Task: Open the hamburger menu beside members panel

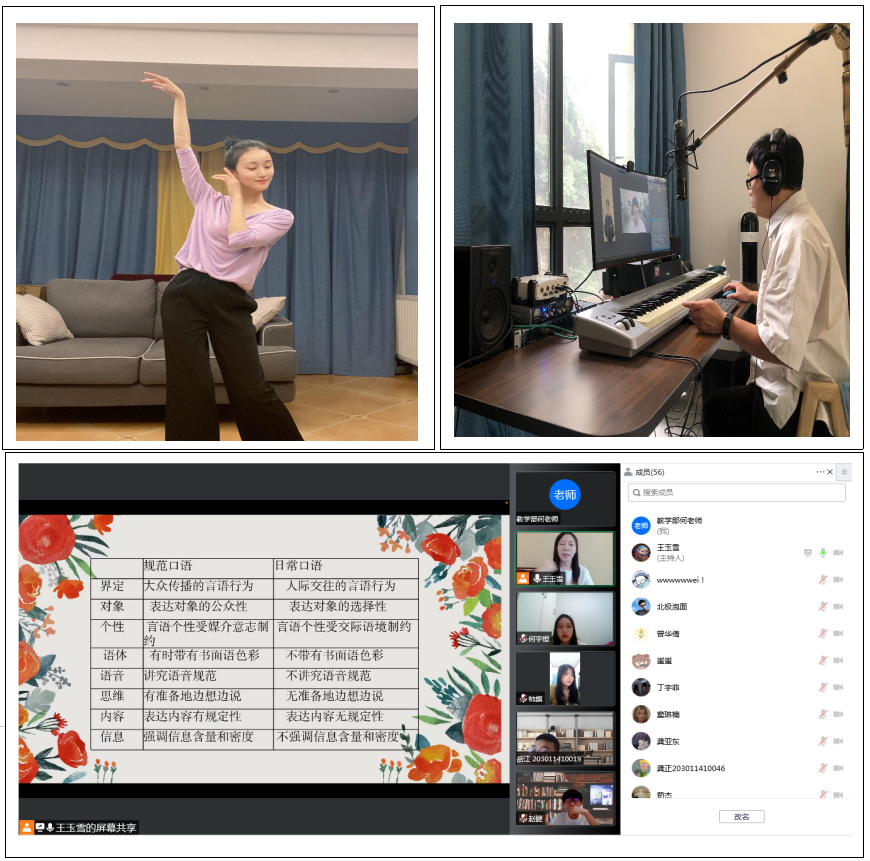Action: tap(844, 472)
